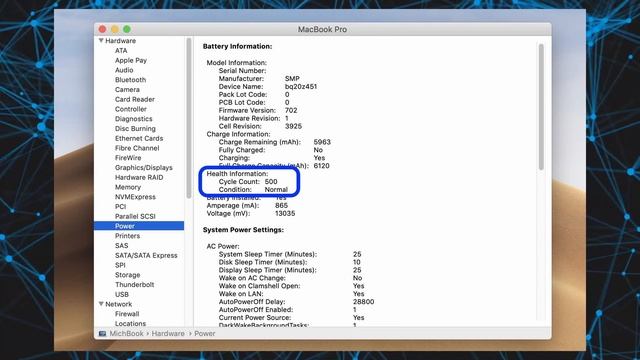Open the Storage hardware entry
Image resolution: width=640 pixels, height=360 pixels.
click(127, 275)
